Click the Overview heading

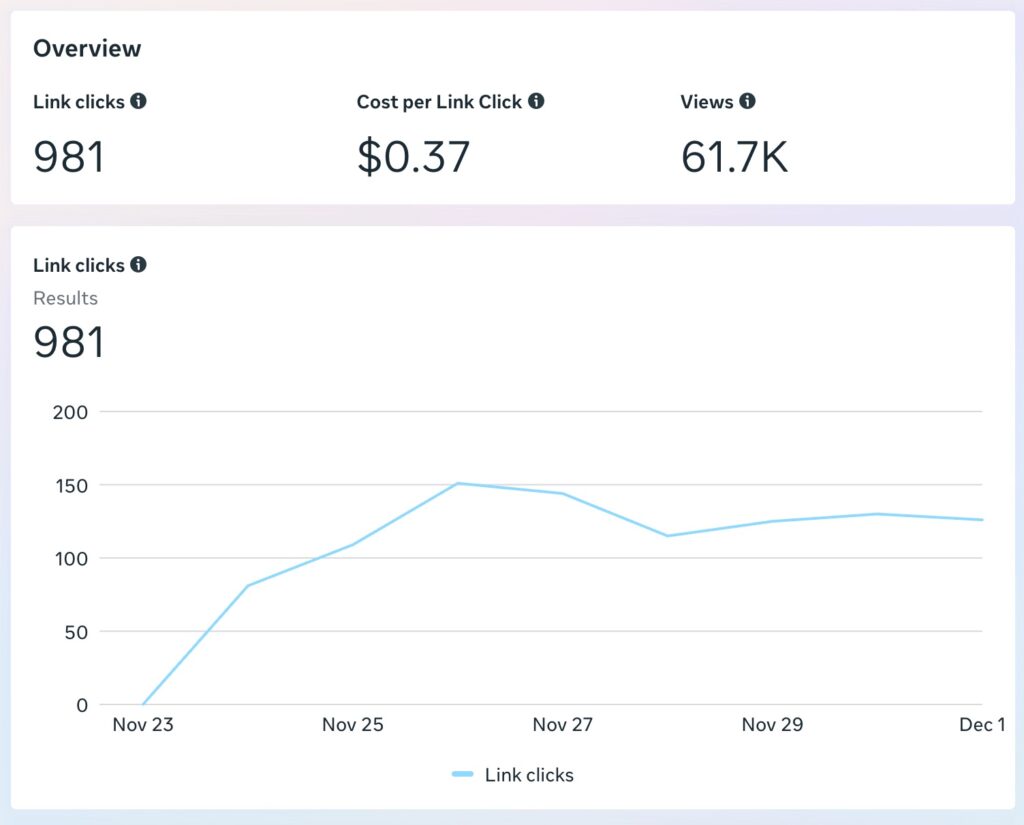pos(87,48)
